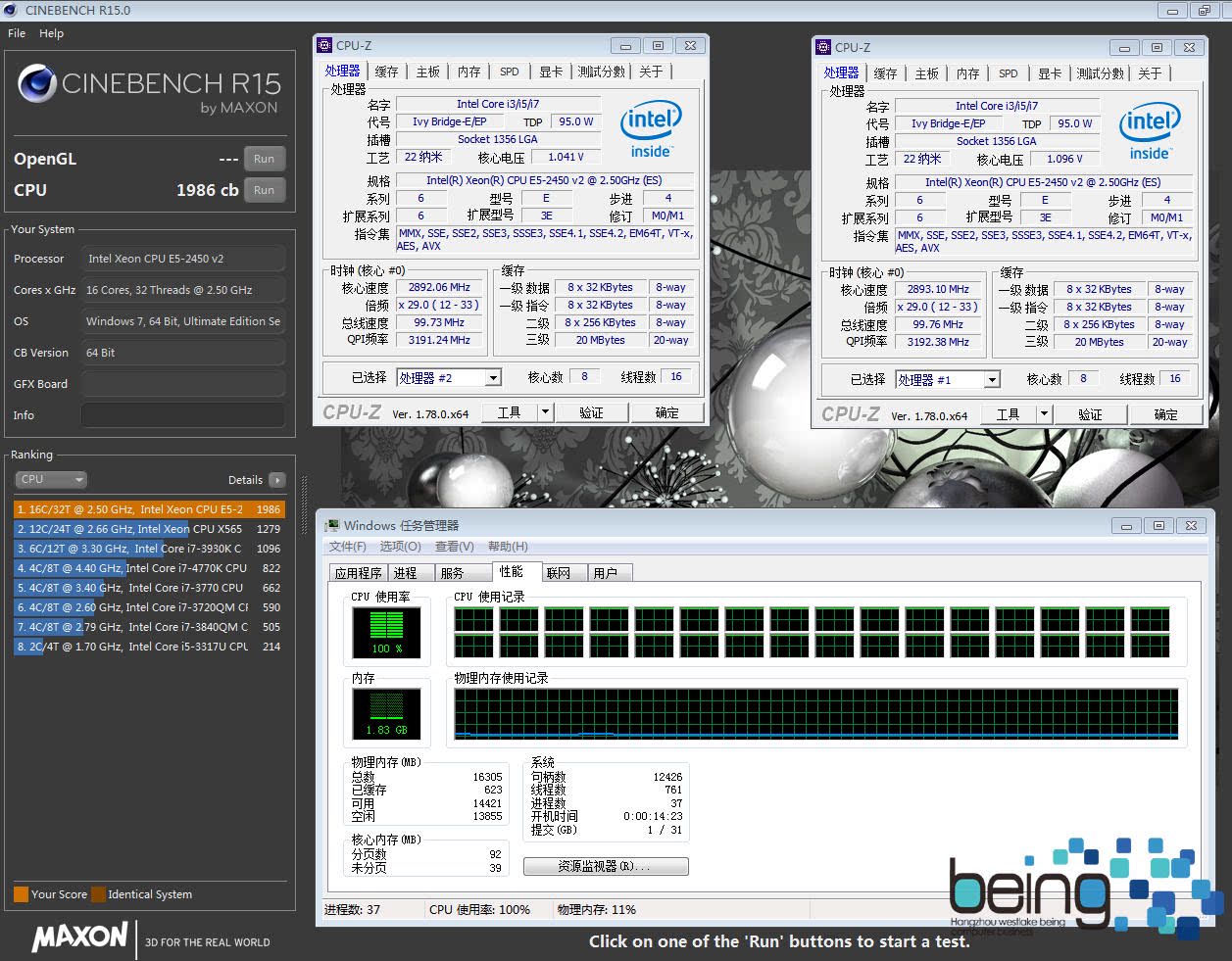Open 缓存 tab in left CPU-Z window

(x=386, y=72)
